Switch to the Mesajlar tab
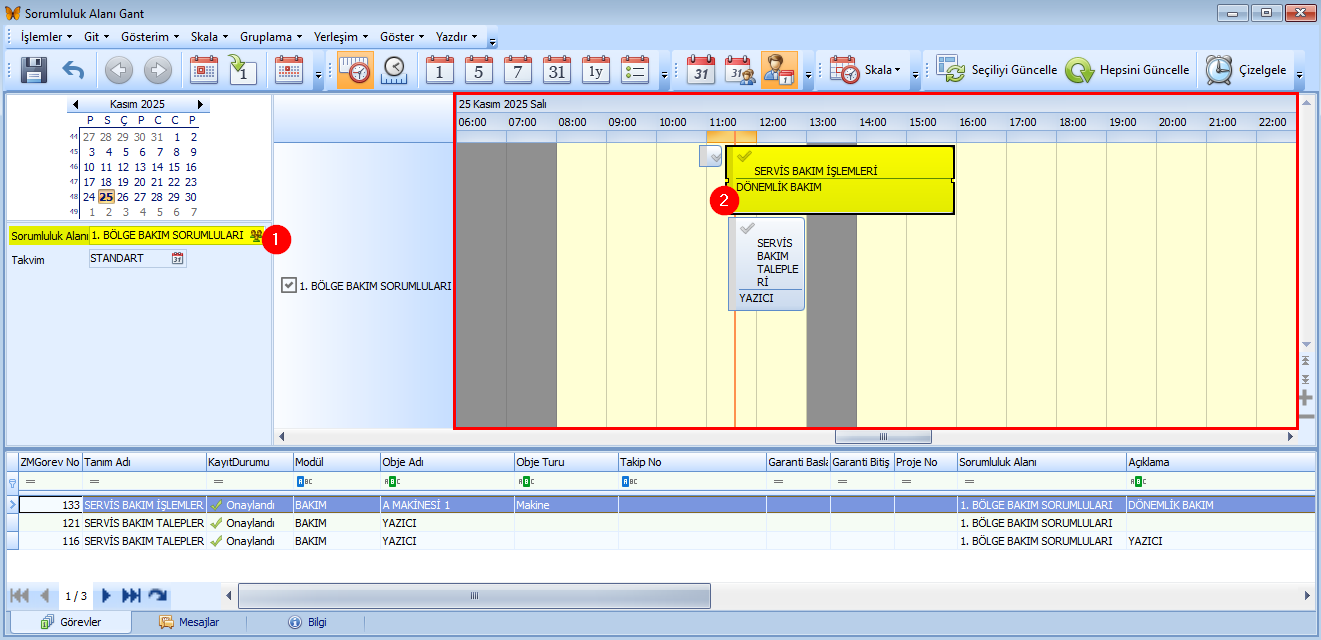This screenshot has width=1321, height=640. click(190, 622)
